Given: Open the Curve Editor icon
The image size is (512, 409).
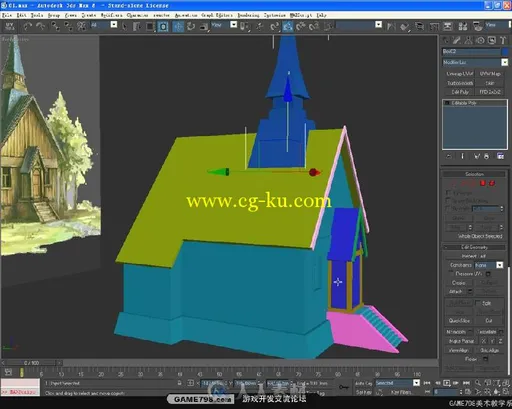Looking at the screenshot, I should coord(434,26).
